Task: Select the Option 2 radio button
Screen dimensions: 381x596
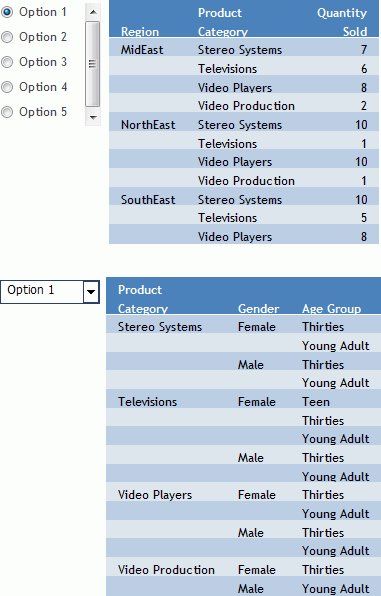Action: (7, 37)
